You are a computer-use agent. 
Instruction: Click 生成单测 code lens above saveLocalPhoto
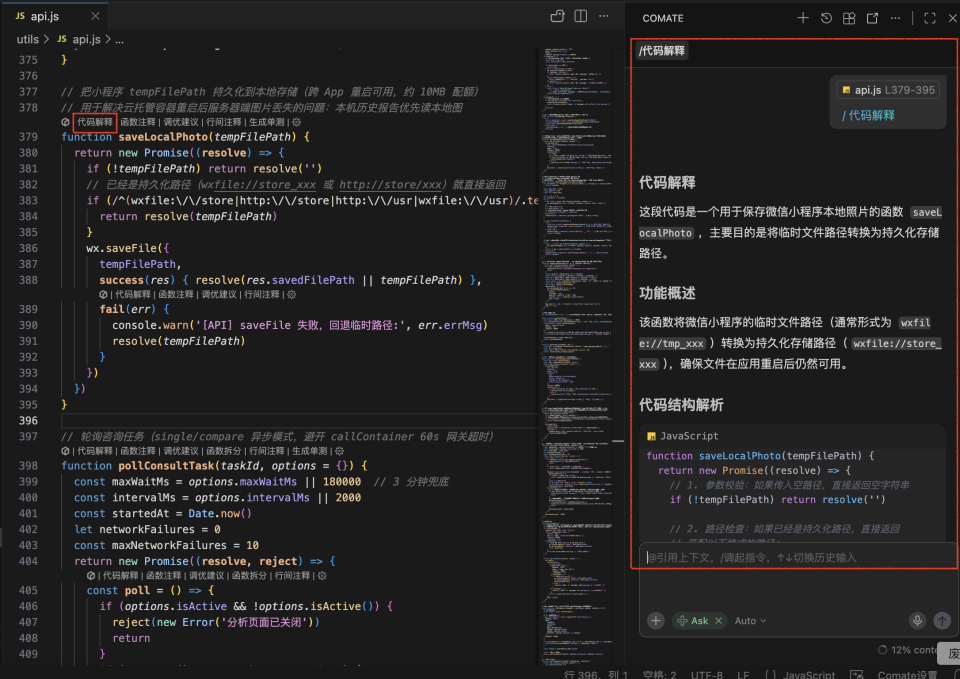pos(266,122)
